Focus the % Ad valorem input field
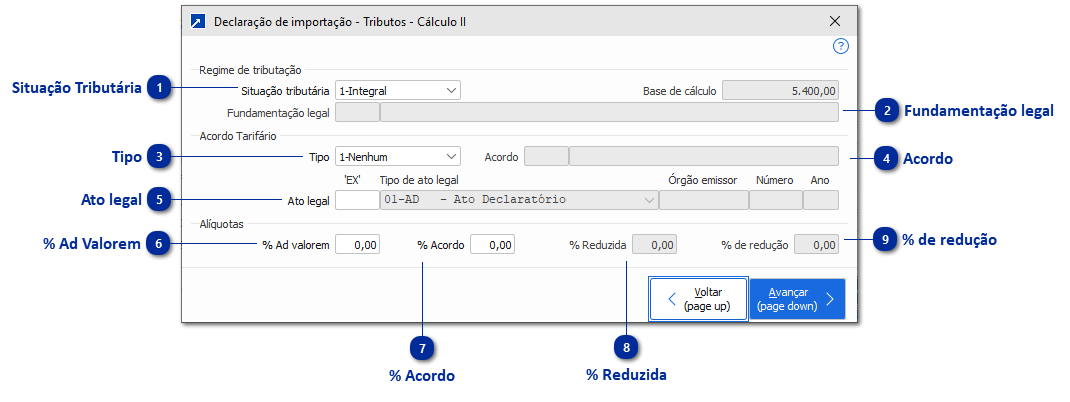This screenshot has height=402, width=1070. point(357,244)
